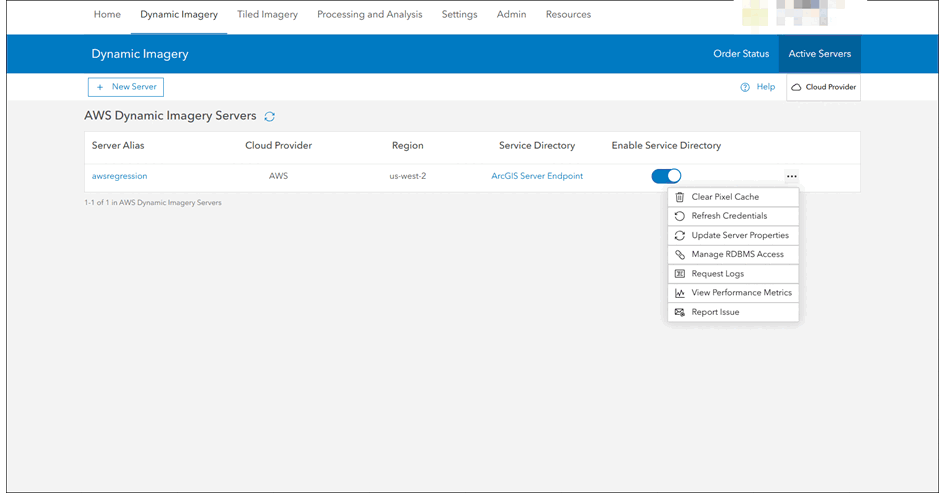This screenshot has height=493, width=945.
Task: Click the New Server button
Action: tap(126, 87)
